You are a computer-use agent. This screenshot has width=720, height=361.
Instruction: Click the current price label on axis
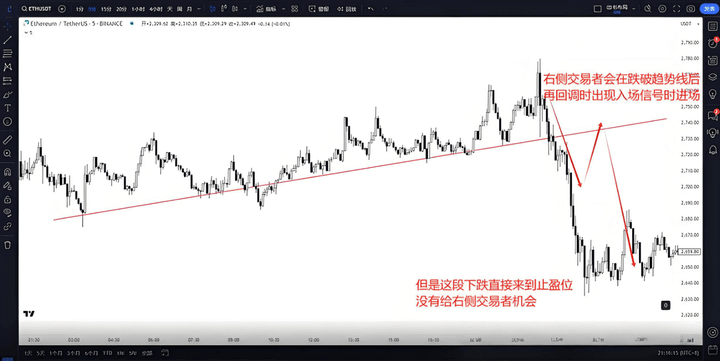(690, 251)
